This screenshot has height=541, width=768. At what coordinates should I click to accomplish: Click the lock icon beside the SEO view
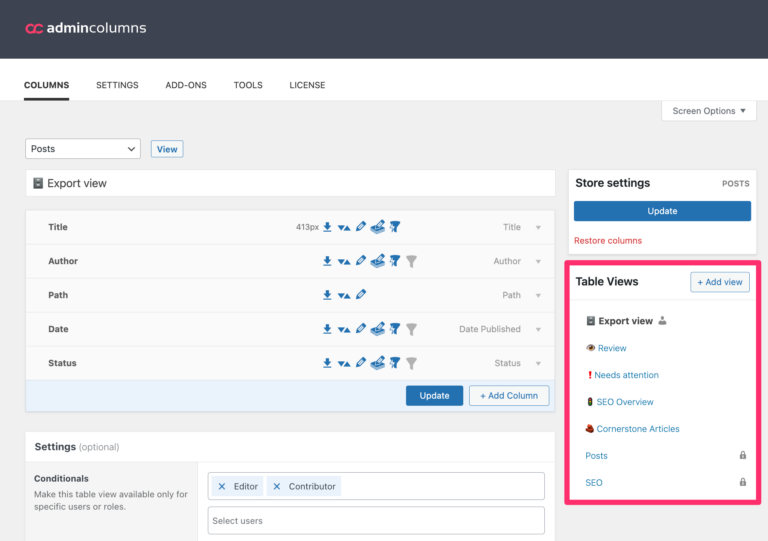pyautogui.click(x=742, y=482)
